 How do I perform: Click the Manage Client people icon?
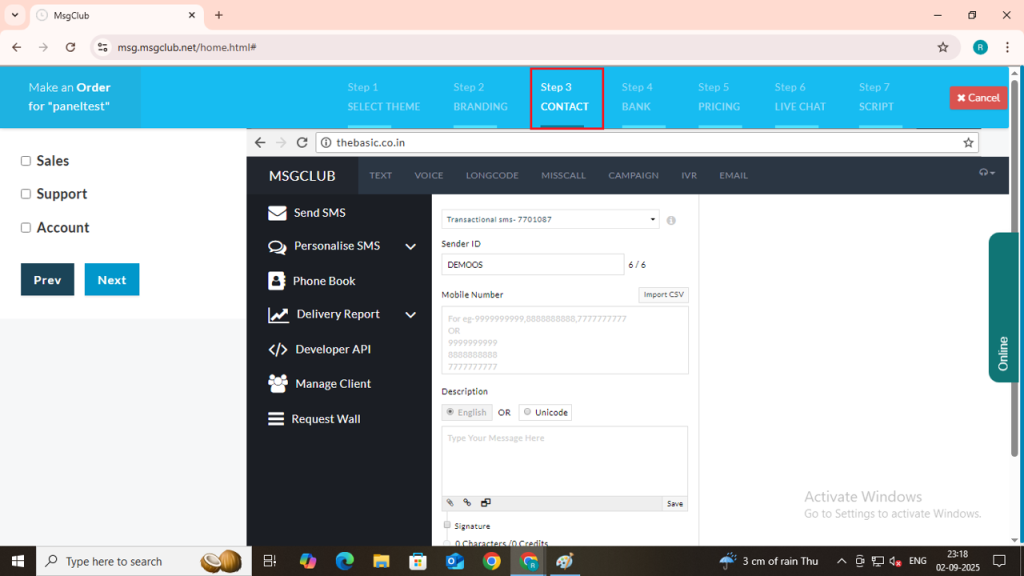click(x=278, y=384)
